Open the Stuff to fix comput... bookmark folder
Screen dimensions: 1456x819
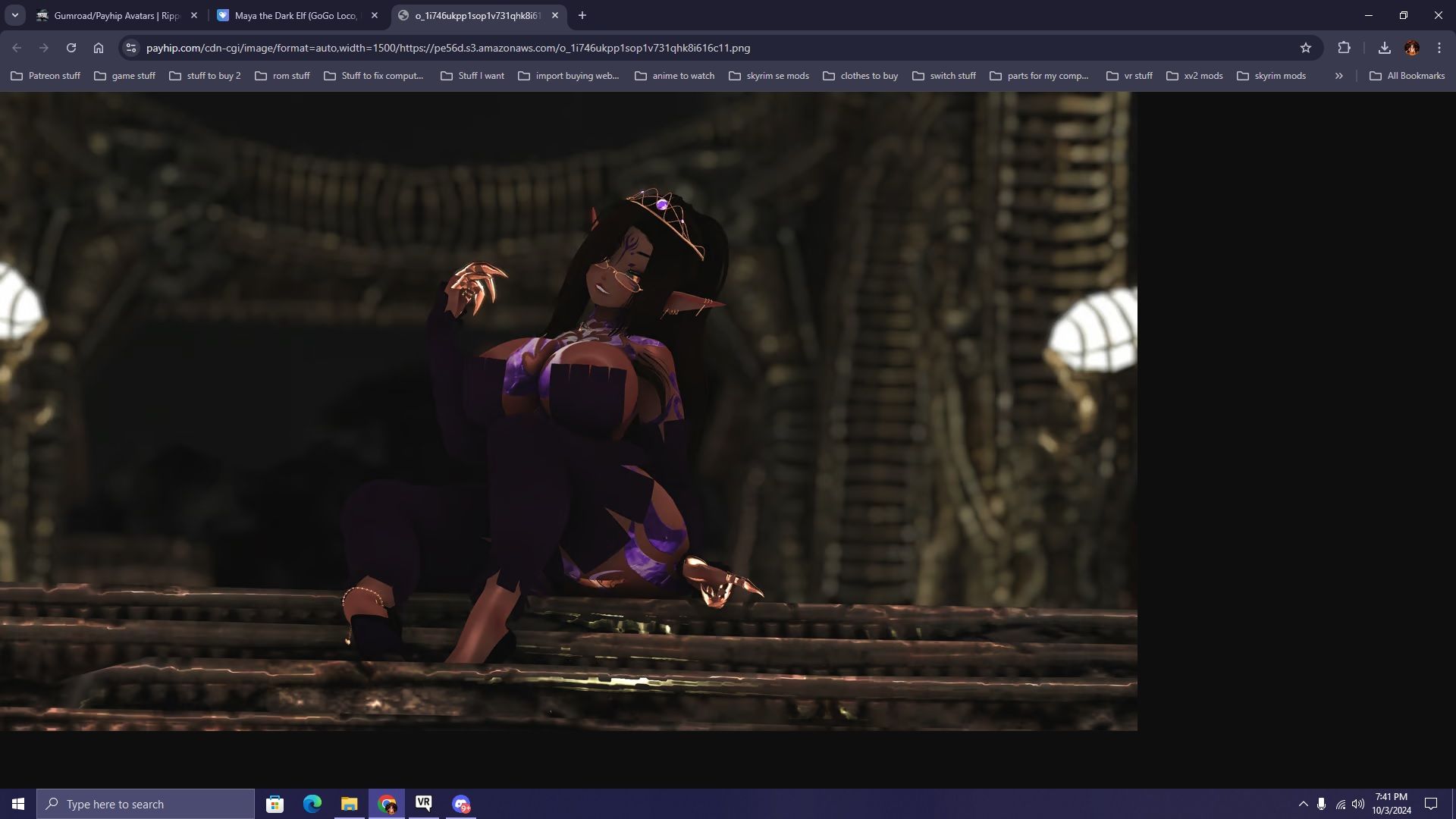(x=374, y=76)
